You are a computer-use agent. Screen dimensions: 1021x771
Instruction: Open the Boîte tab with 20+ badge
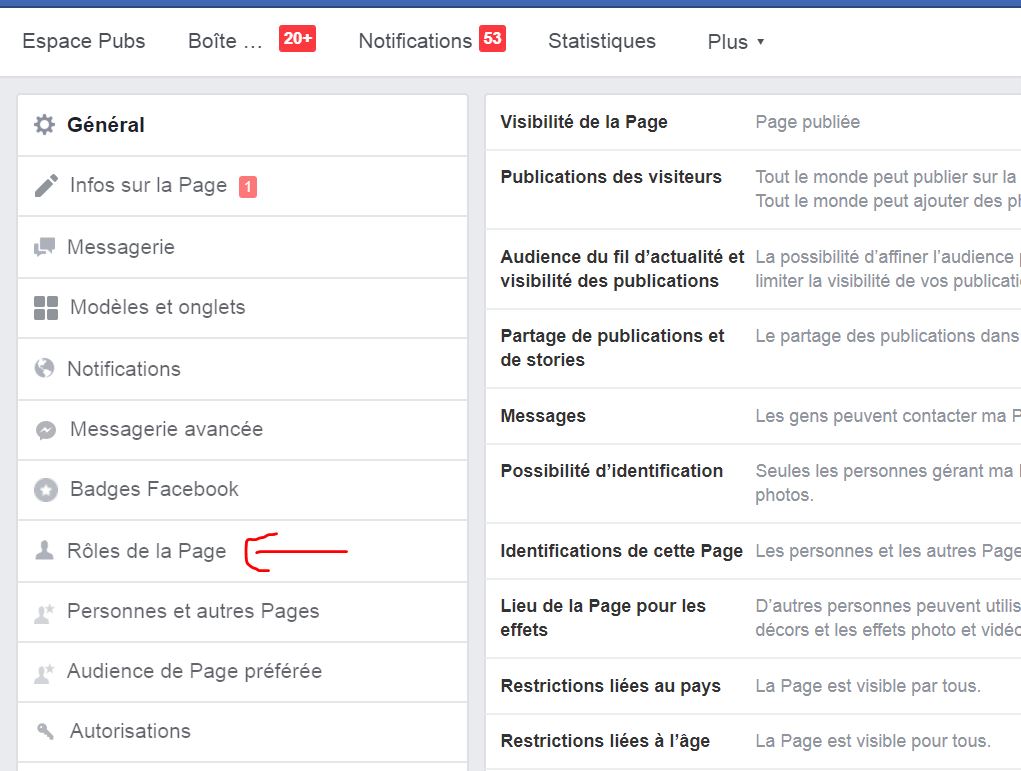pyautogui.click(x=227, y=41)
